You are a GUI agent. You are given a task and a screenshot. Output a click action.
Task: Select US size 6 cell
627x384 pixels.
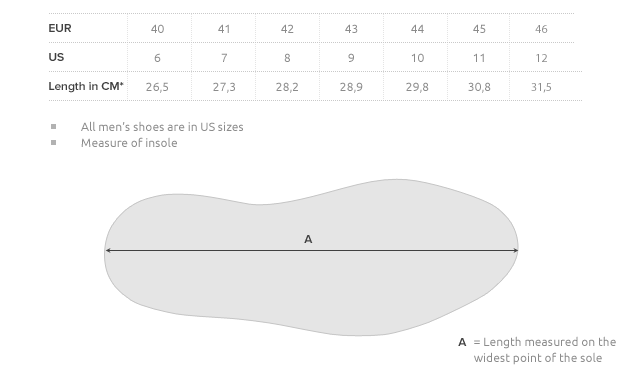(158, 58)
